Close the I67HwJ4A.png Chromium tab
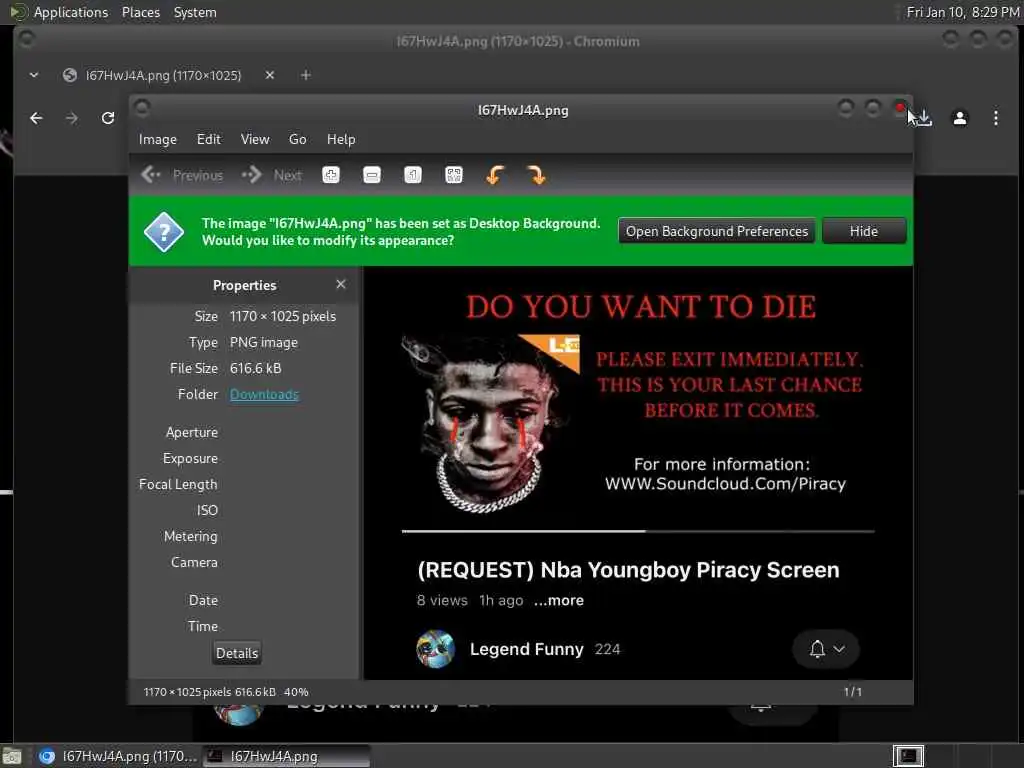The width and height of the screenshot is (1024, 768). [270, 75]
